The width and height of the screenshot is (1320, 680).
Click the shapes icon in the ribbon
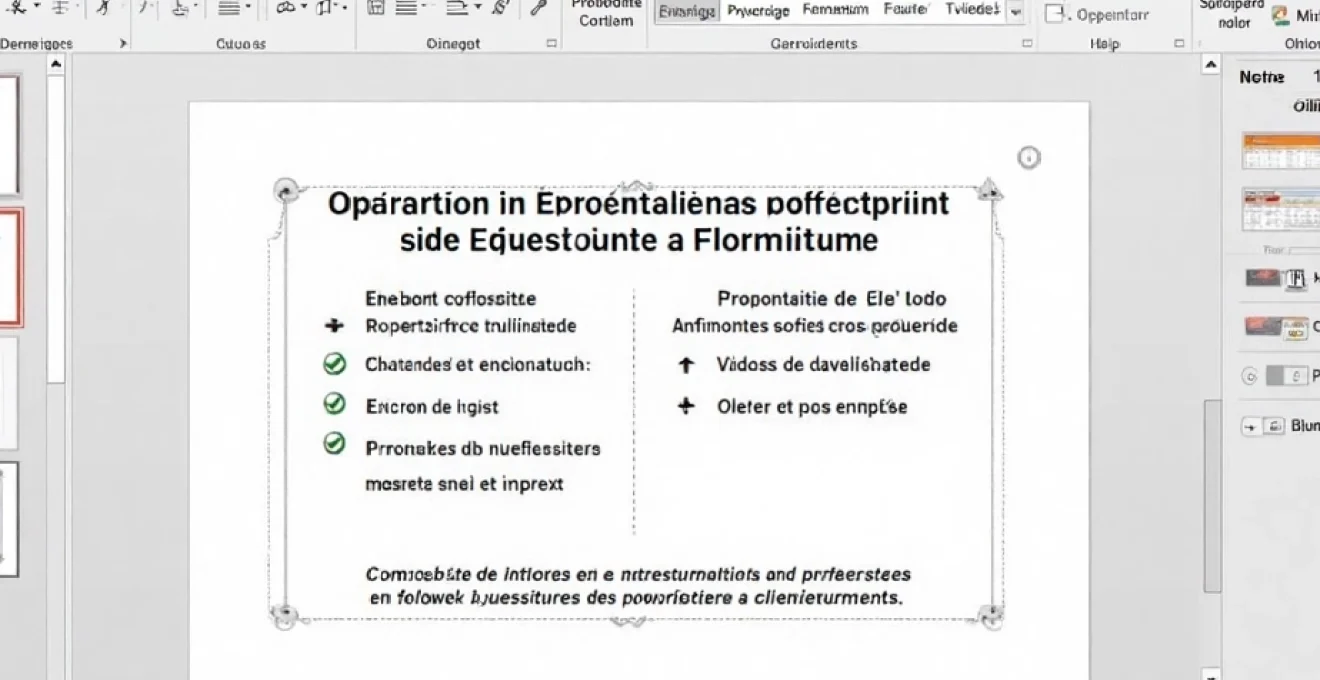[287, 8]
